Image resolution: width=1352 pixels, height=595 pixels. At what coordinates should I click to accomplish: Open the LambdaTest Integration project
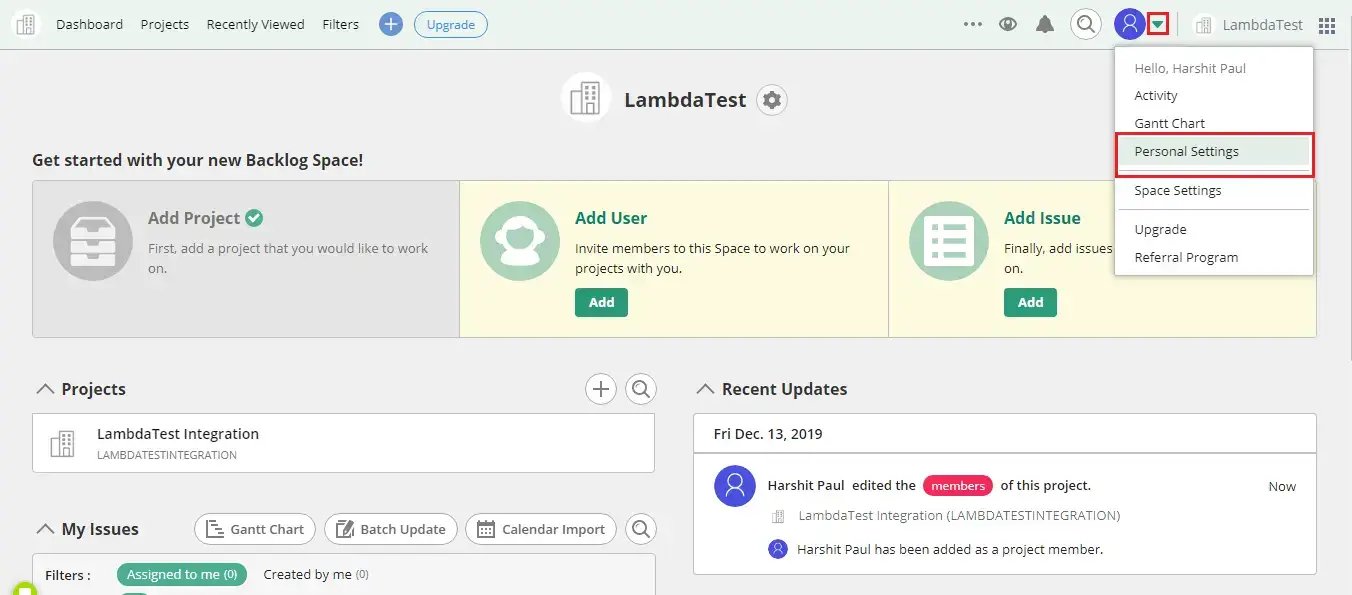(178, 433)
